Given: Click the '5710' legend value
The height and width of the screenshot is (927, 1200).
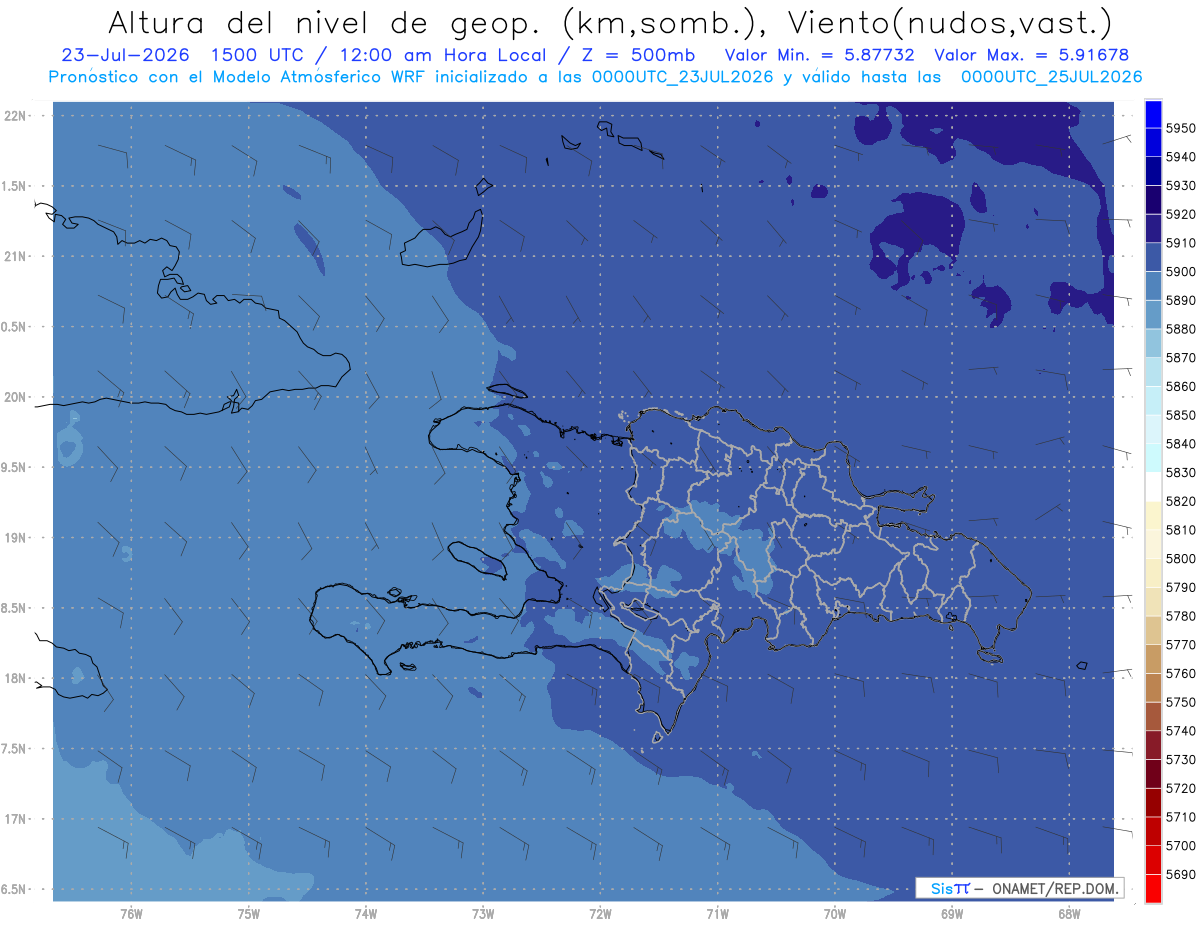Looking at the screenshot, I should pos(1181,817).
